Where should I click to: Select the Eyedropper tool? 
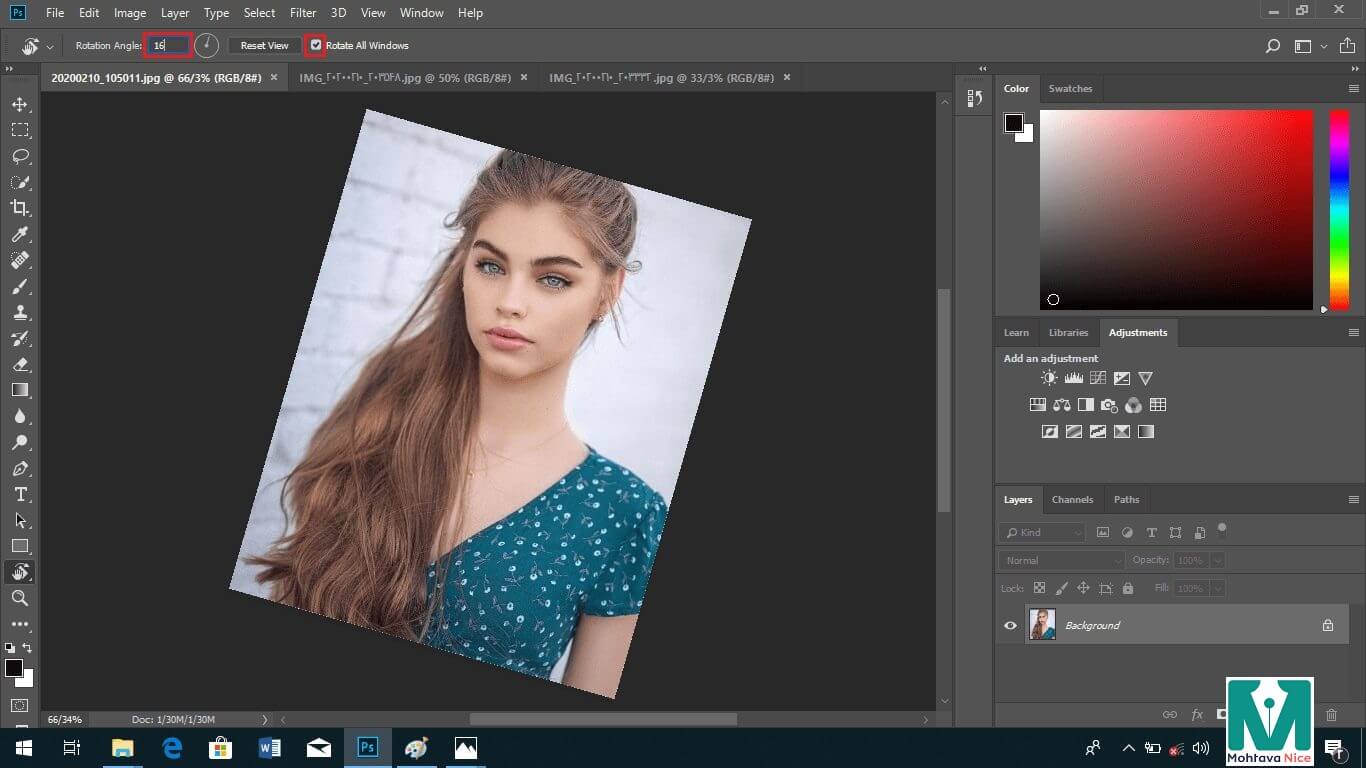point(20,234)
